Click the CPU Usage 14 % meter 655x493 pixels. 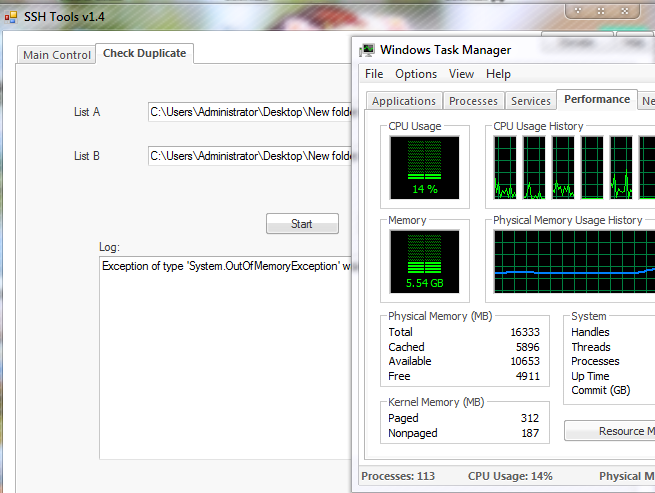tap(424, 168)
